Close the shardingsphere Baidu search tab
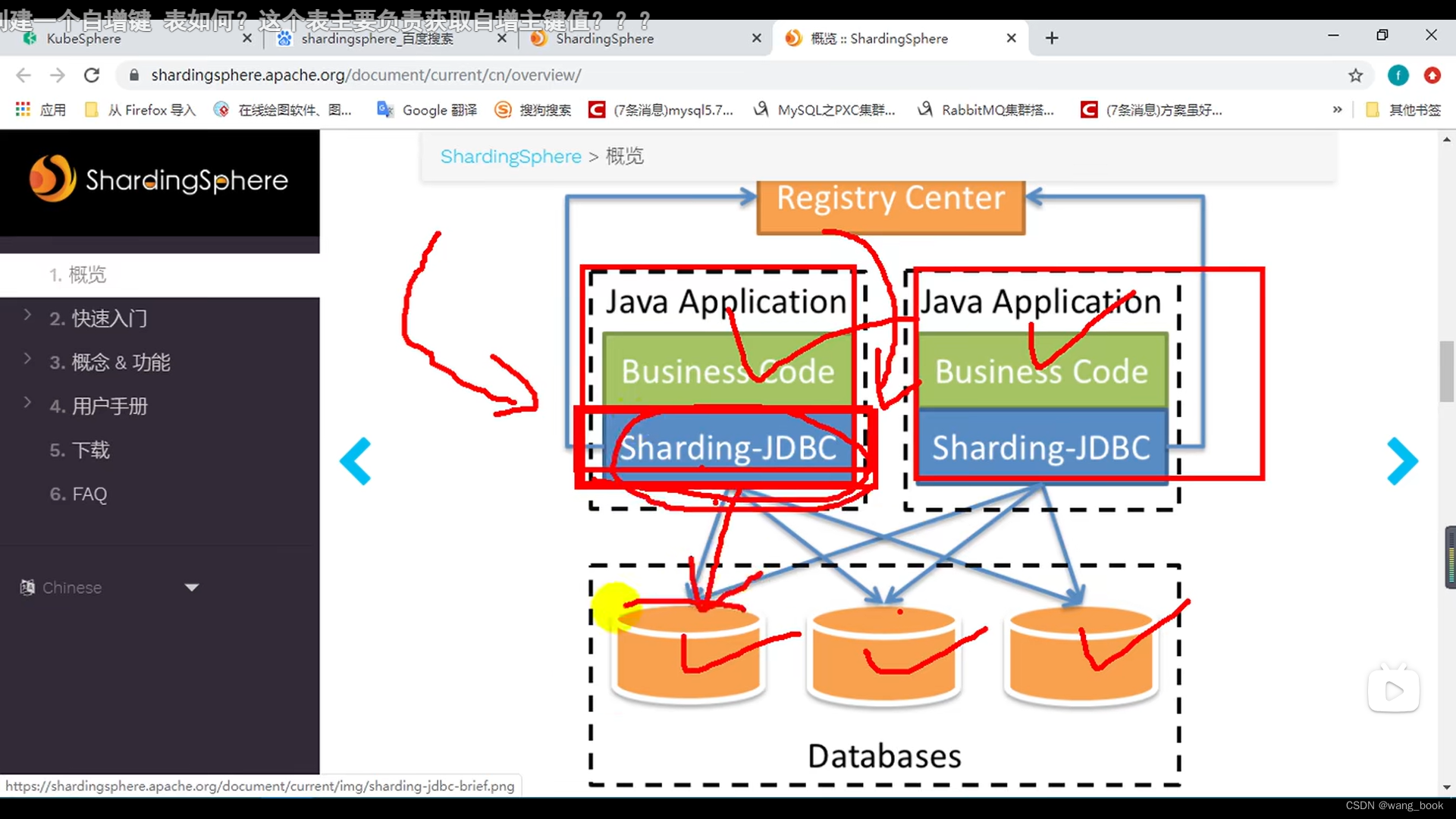 tap(501, 38)
